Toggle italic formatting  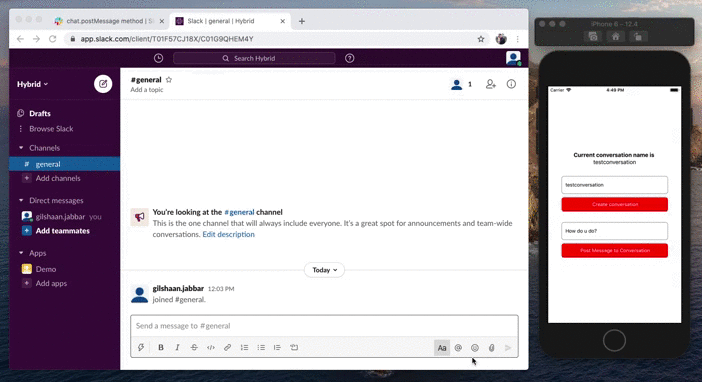[x=177, y=348]
